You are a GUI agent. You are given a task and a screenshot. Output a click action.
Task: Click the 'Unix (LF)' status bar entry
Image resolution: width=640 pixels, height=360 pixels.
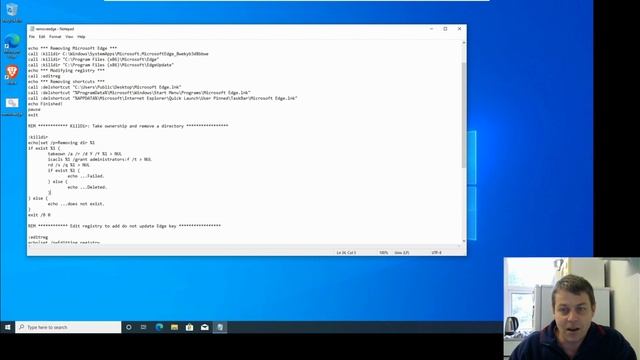coord(402,253)
